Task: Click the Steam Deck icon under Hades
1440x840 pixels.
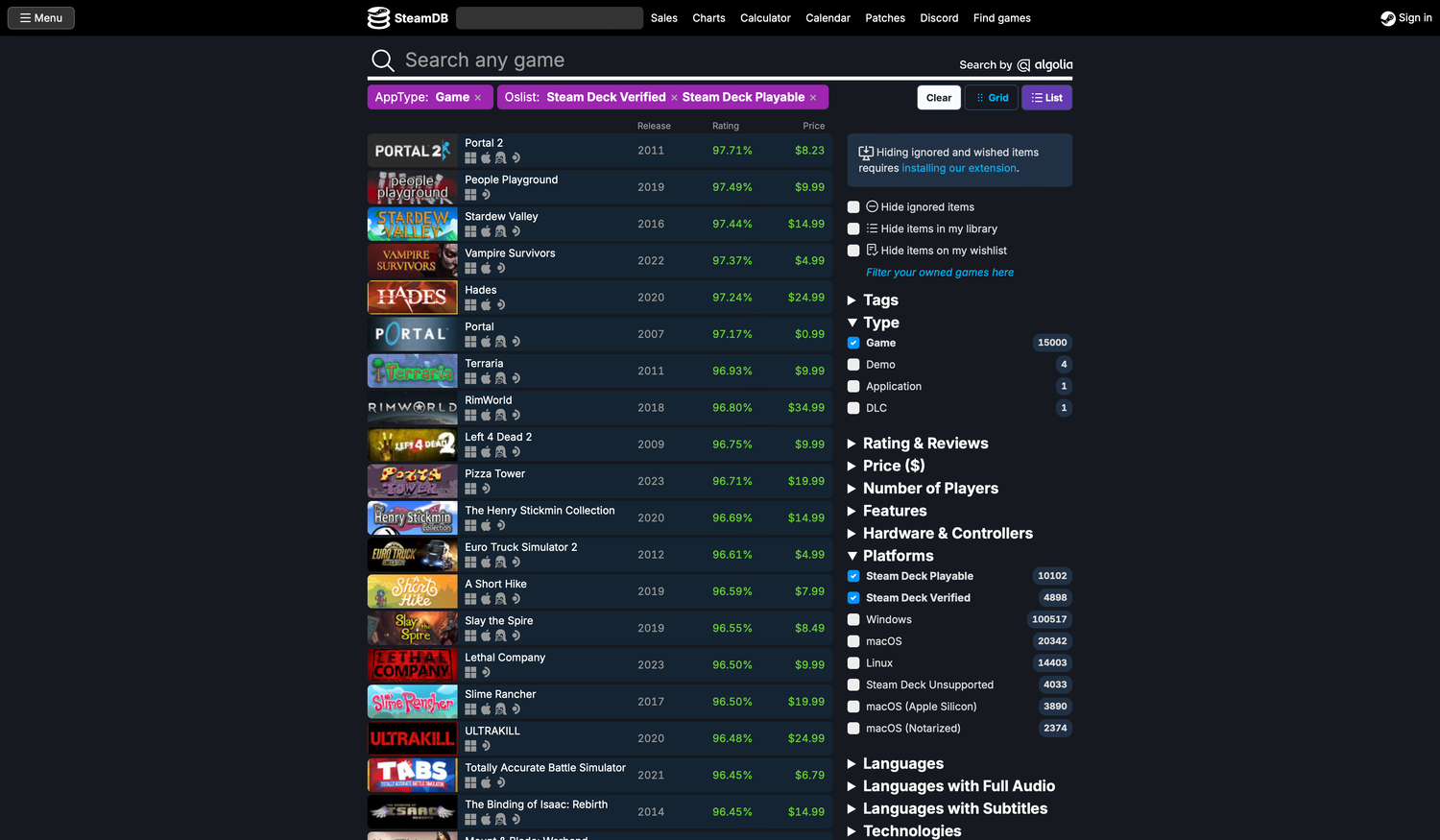Action: coord(500,305)
